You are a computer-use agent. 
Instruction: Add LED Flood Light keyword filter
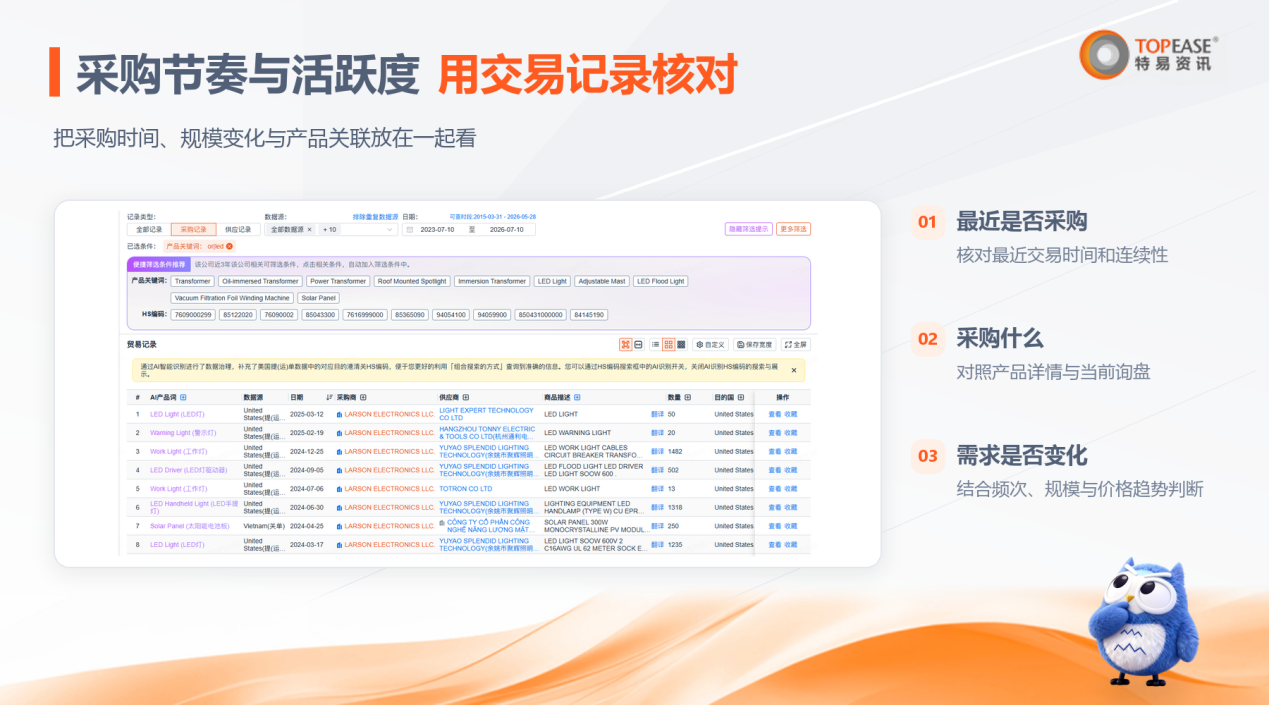point(661,281)
